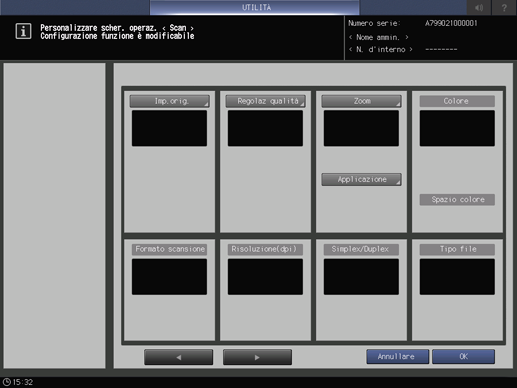Click the Numero serie label
The image size is (517, 388).
click(x=374, y=23)
